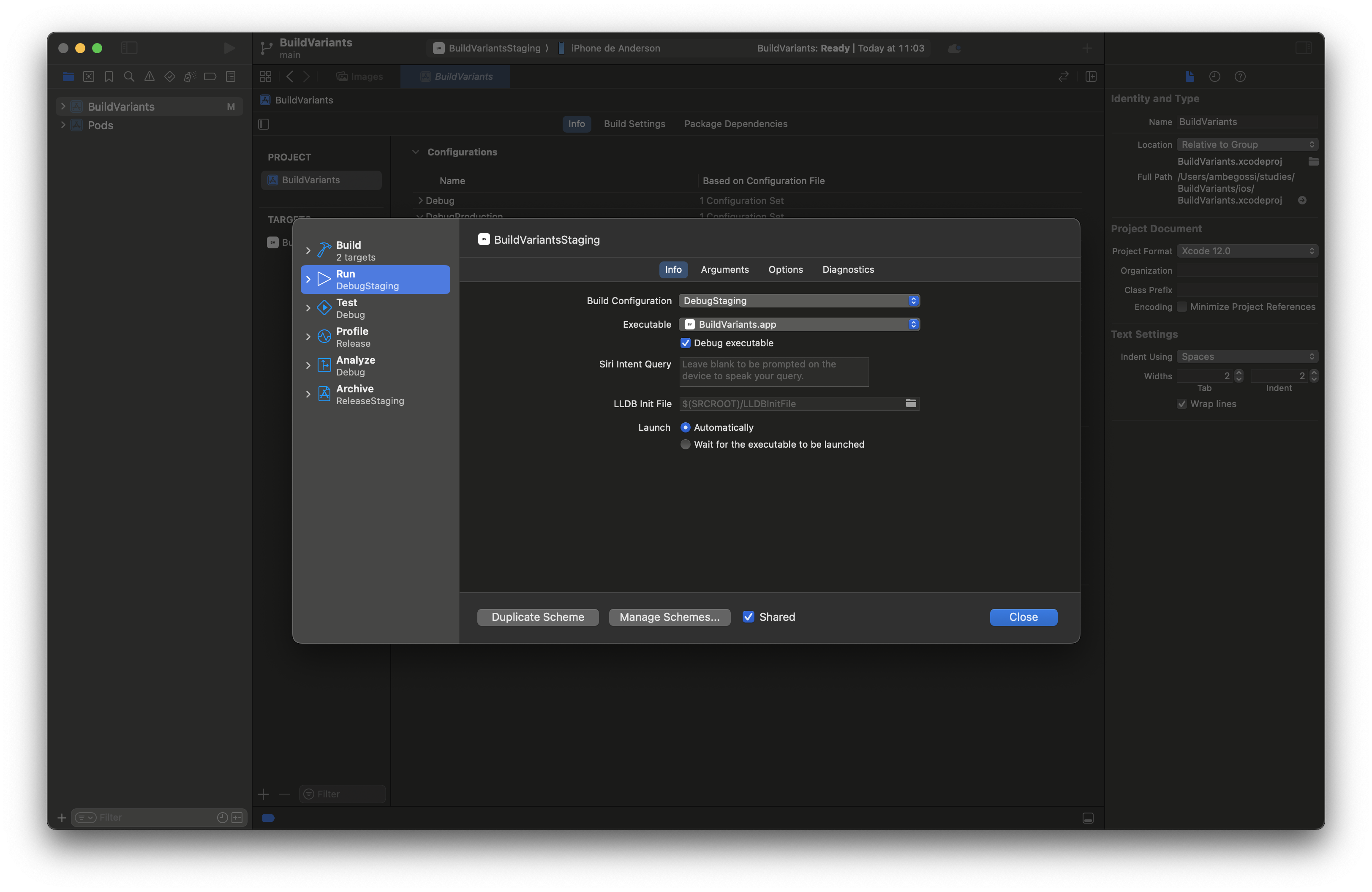The width and height of the screenshot is (1372, 892).
Task: Expand the Profile scheme action
Action: [x=308, y=337]
